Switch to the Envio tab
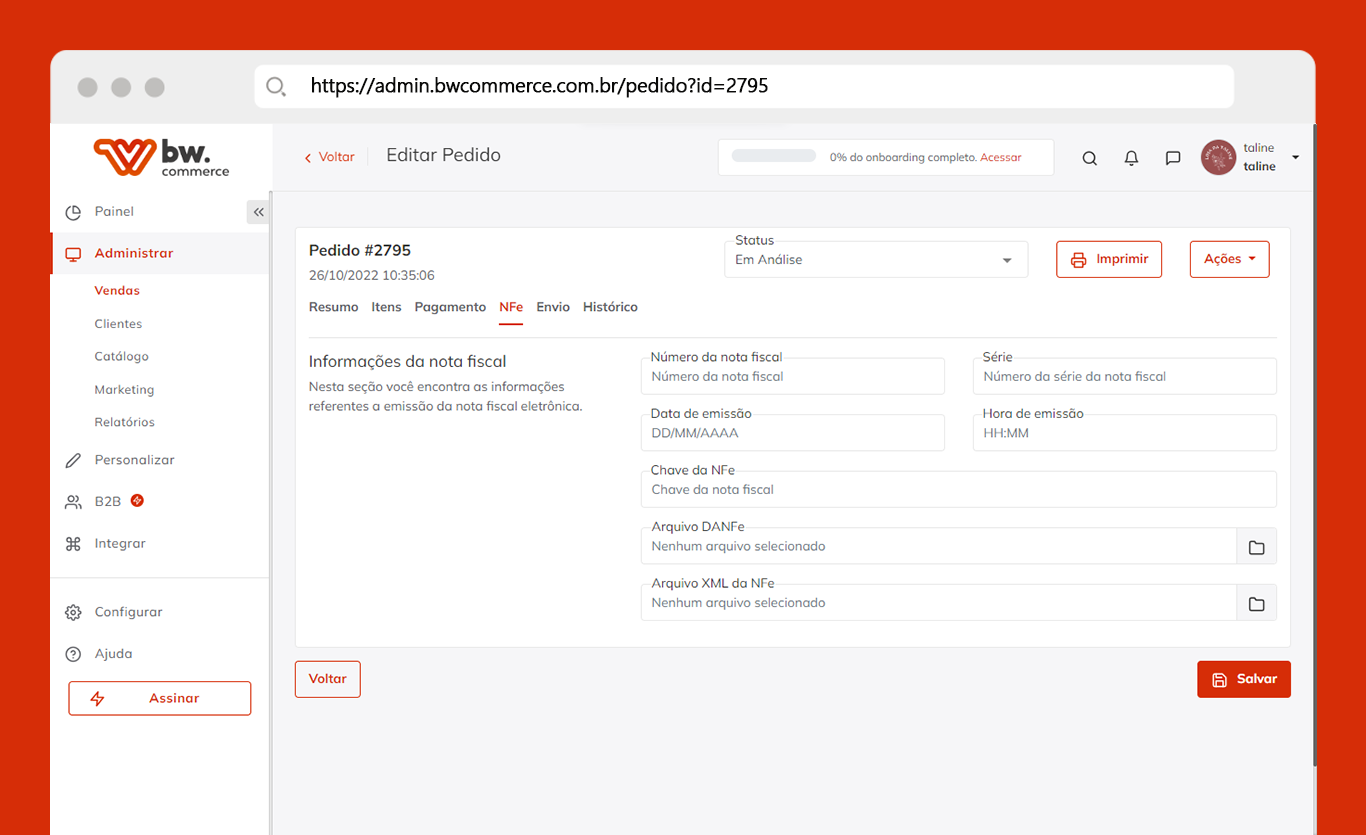The width and height of the screenshot is (1366, 835). coord(553,307)
